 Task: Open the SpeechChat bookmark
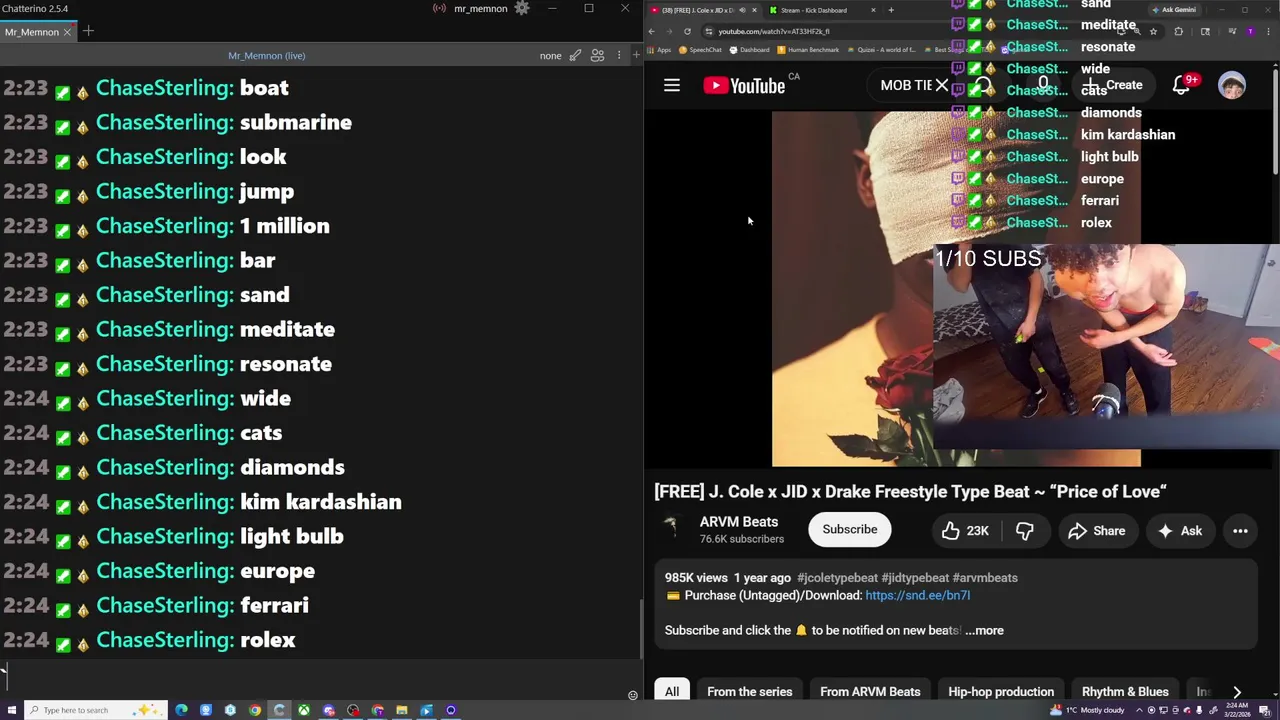click(700, 50)
